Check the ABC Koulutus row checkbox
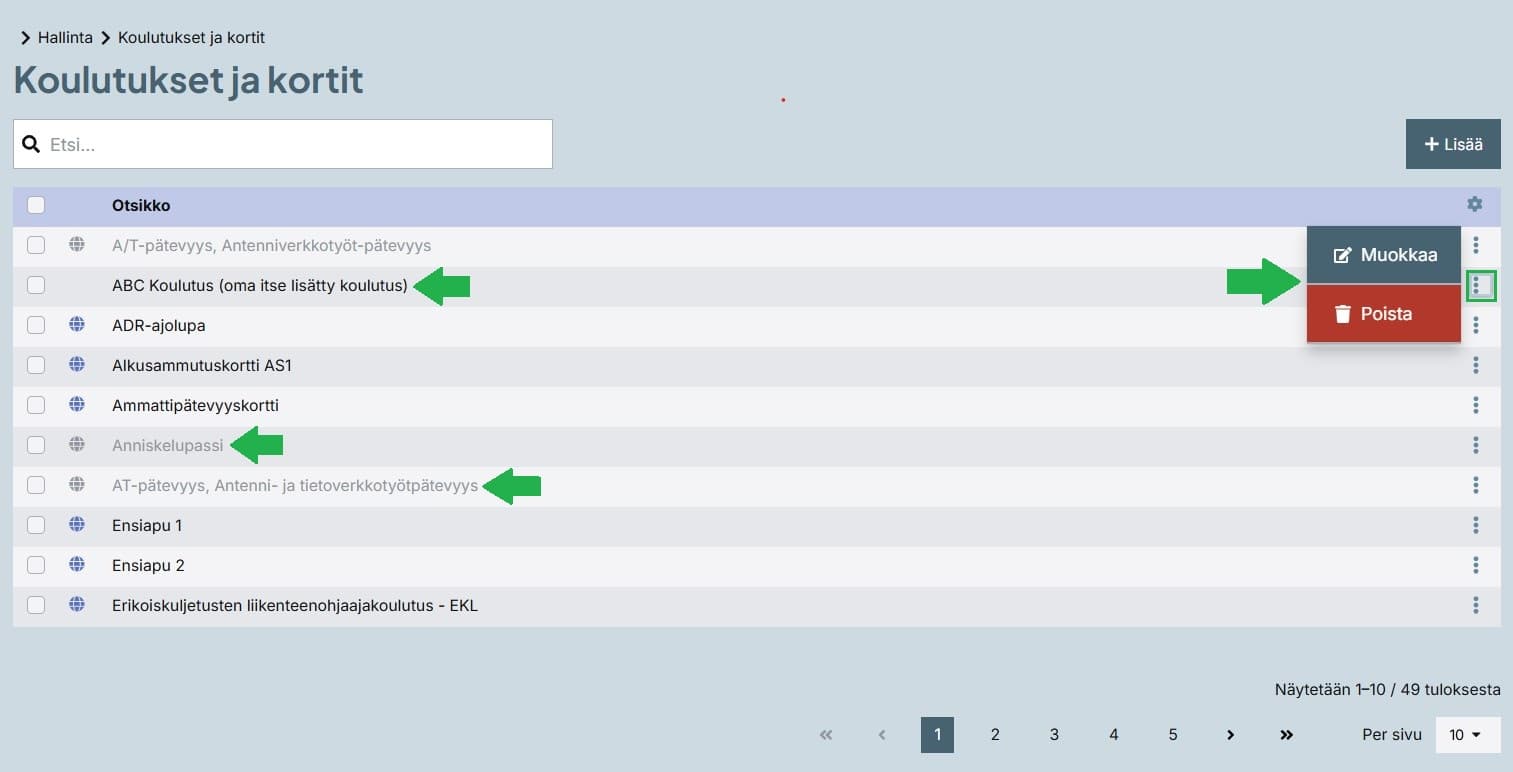The image size is (1513, 772). click(x=36, y=285)
